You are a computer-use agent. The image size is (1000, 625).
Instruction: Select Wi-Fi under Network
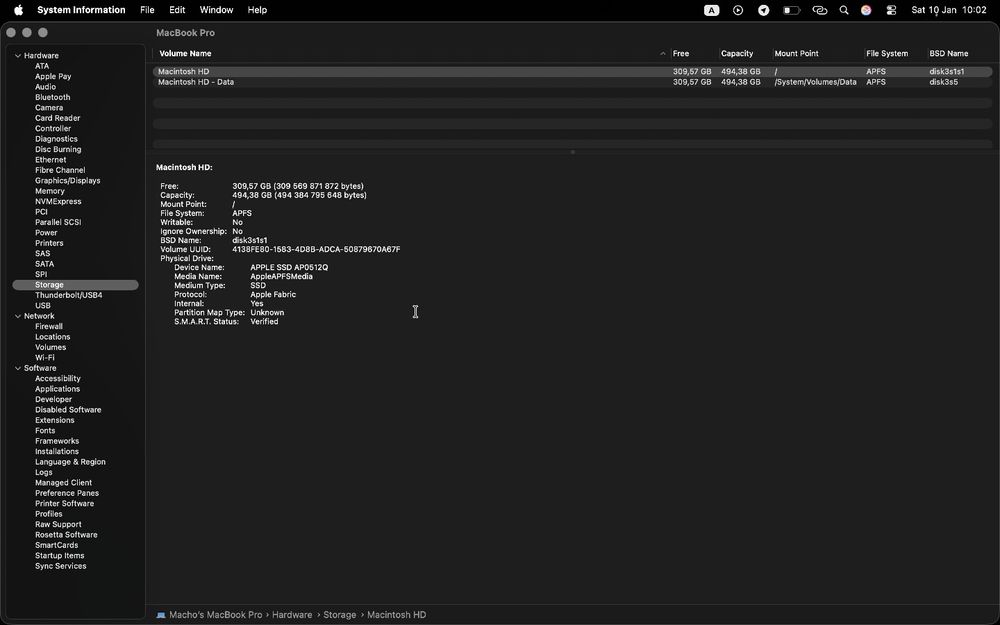[45, 358]
